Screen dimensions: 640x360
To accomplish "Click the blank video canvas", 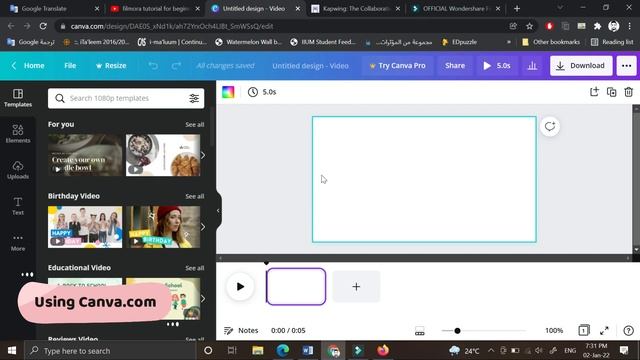I will 424,179.
